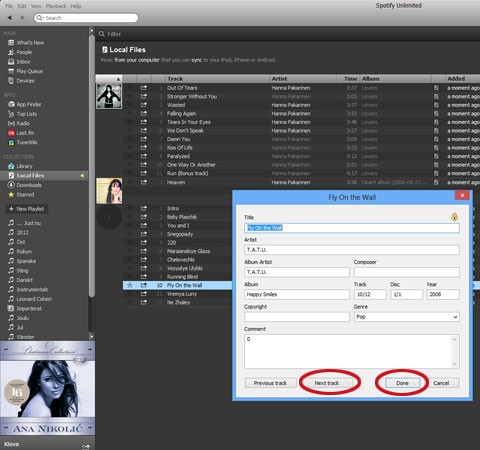Open the File menu

coord(9,6)
